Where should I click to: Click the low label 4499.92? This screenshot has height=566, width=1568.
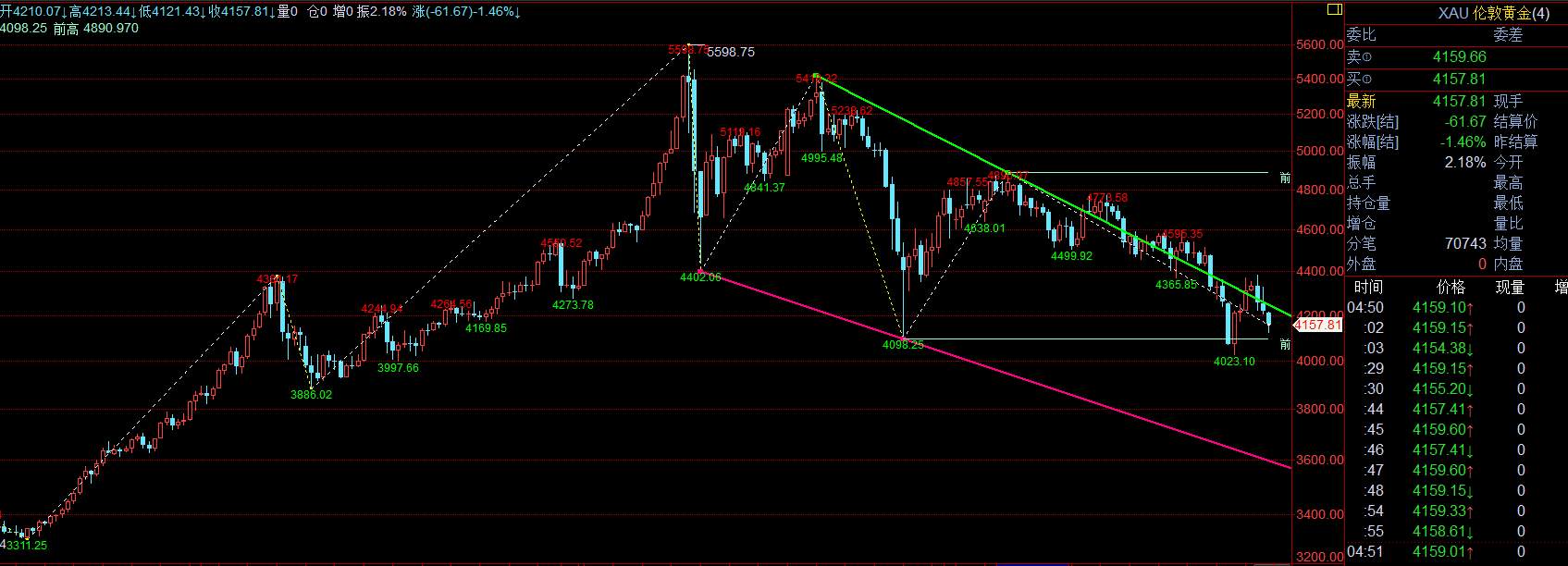[x=1071, y=256]
